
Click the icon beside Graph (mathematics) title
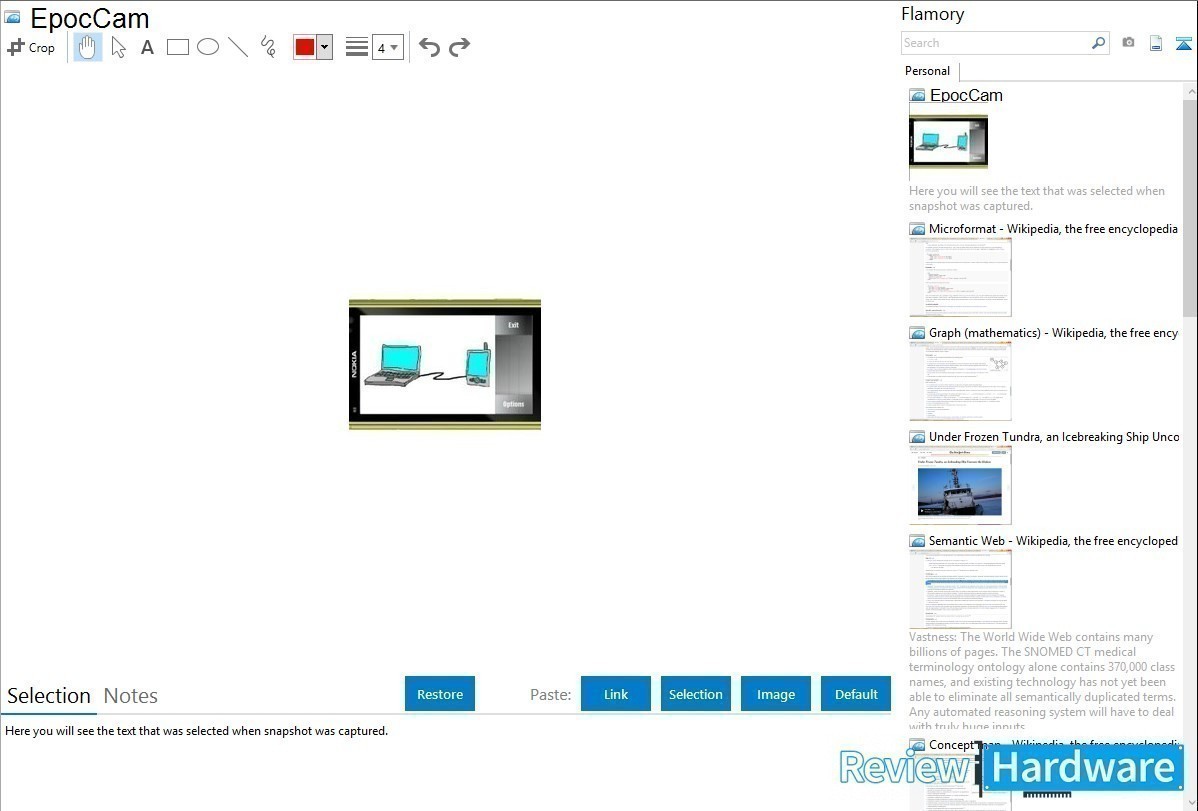[918, 333]
